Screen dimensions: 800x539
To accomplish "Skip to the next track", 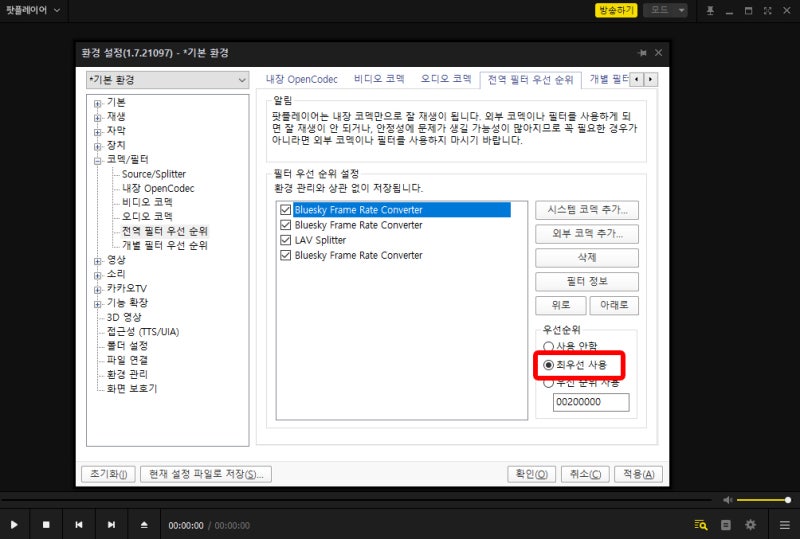I will [111, 525].
